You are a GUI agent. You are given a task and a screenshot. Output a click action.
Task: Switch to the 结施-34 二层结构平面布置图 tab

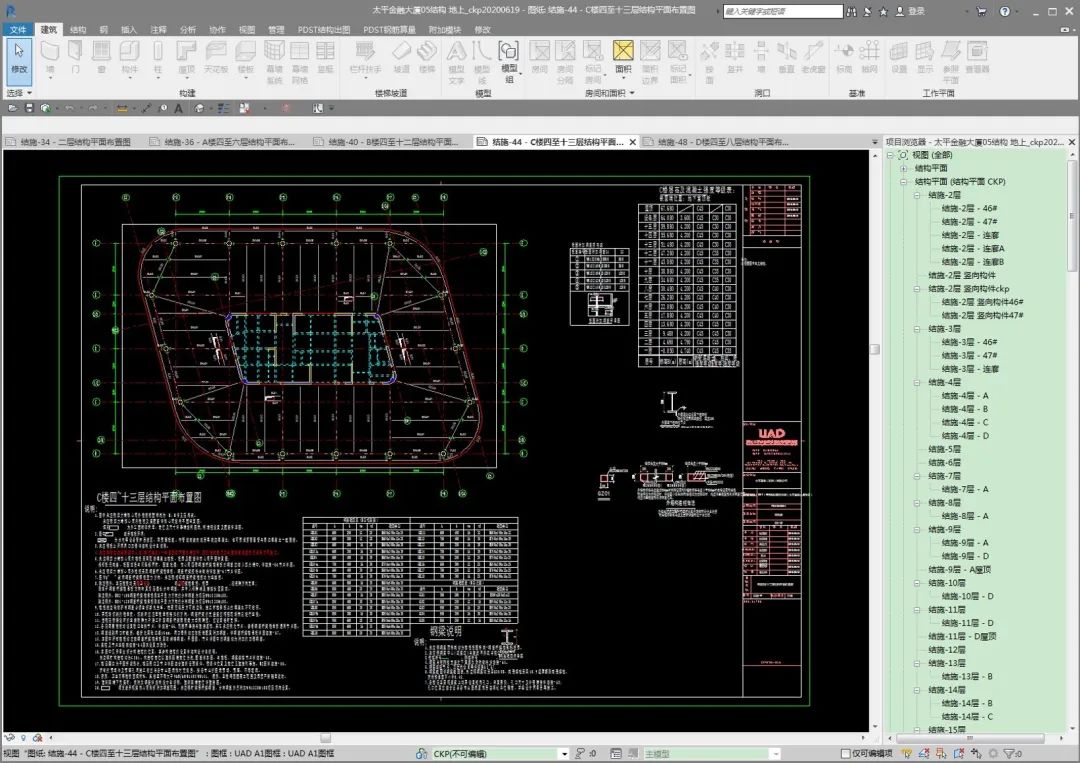74,142
